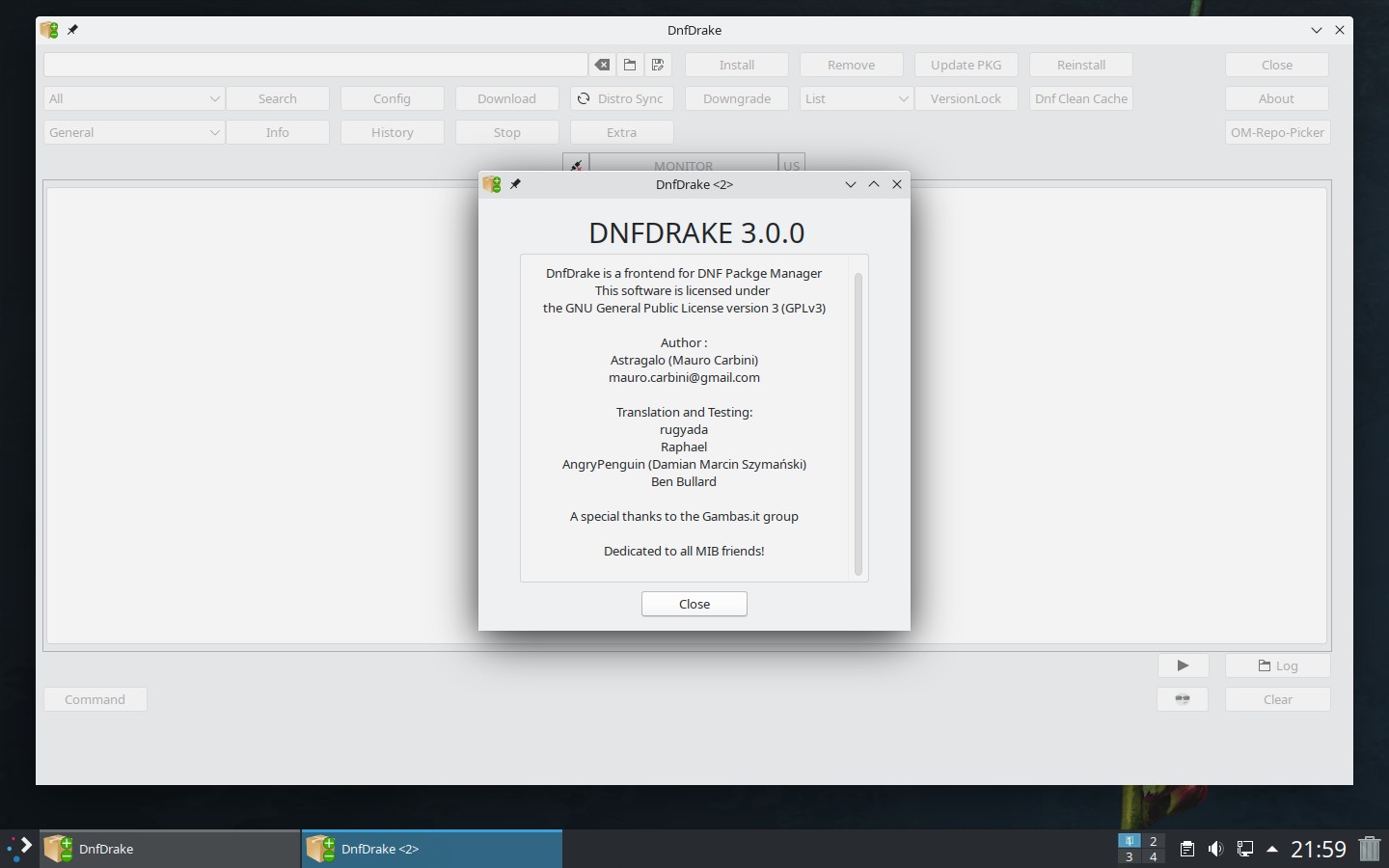Click the Clear button
The width and height of the screenshot is (1389, 868).
coord(1277,699)
